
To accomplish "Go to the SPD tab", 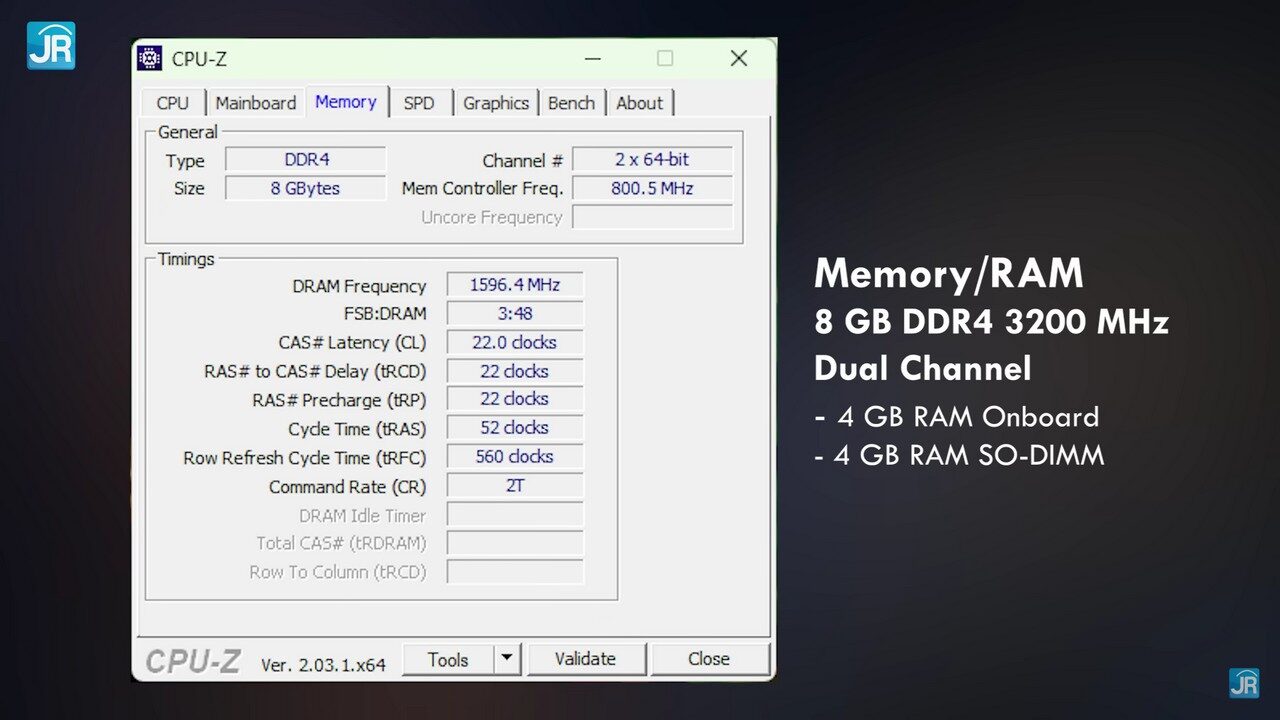I will [x=419, y=102].
